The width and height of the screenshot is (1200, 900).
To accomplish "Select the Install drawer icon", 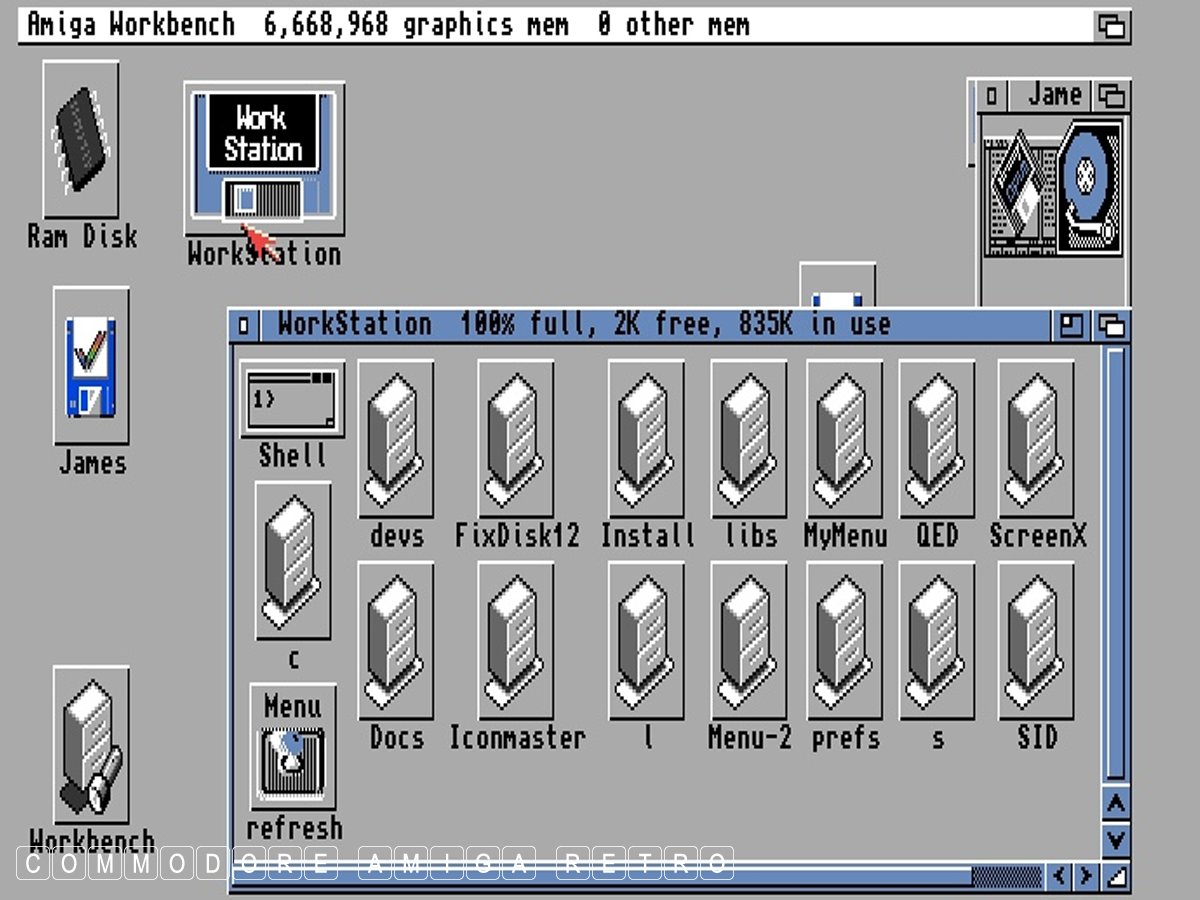I will [x=646, y=438].
